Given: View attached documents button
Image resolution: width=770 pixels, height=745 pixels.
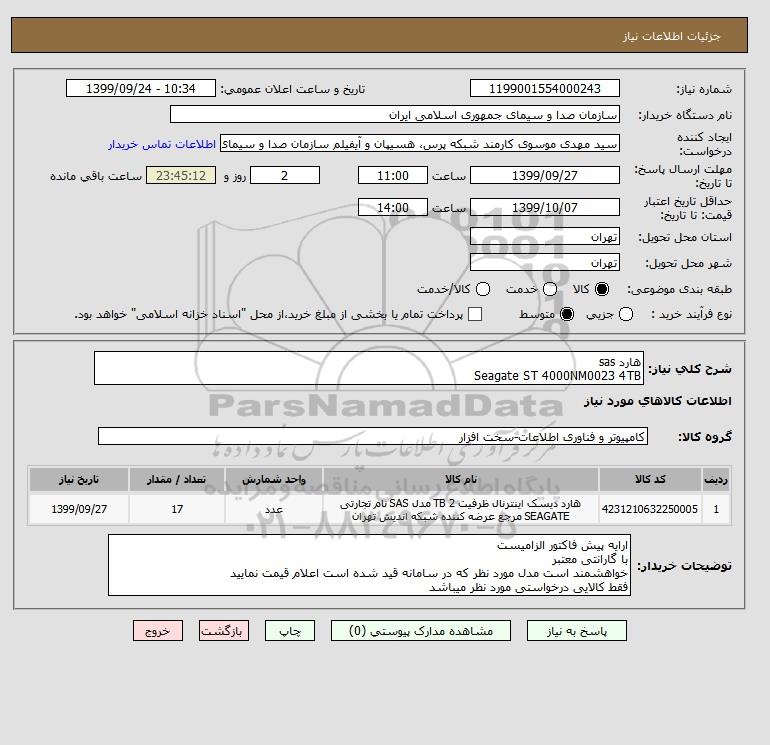Looking at the screenshot, I should click(421, 631).
